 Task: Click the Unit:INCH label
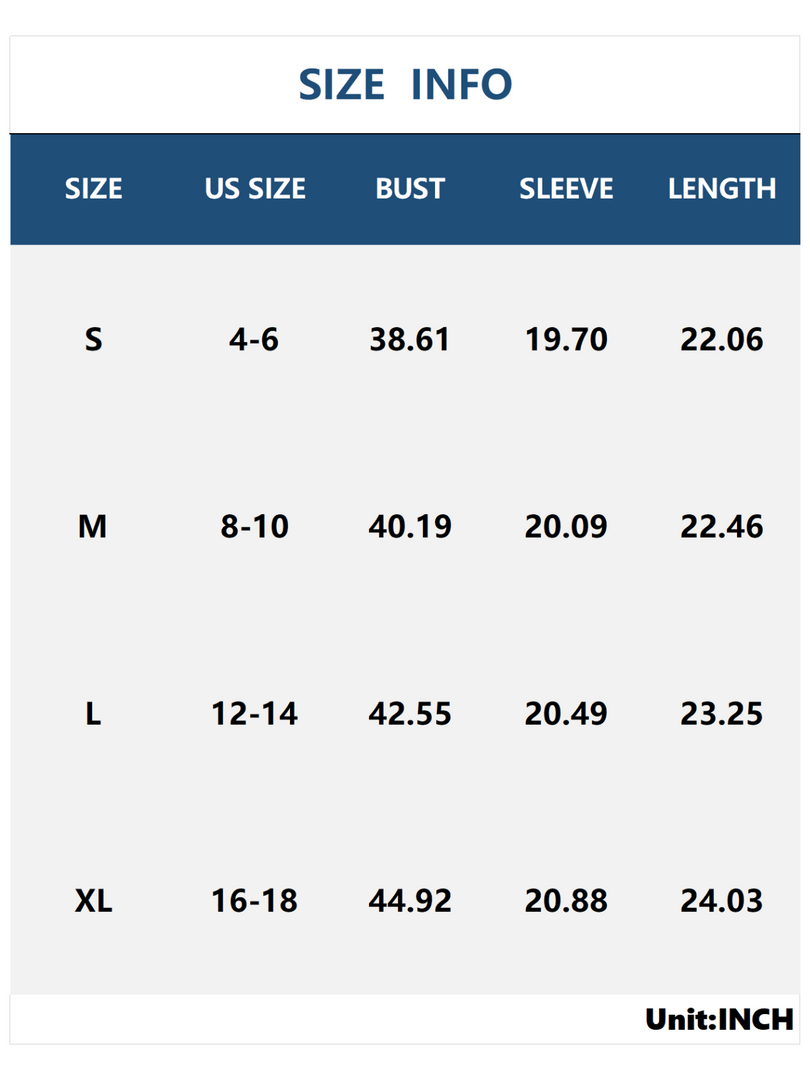(719, 1020)
